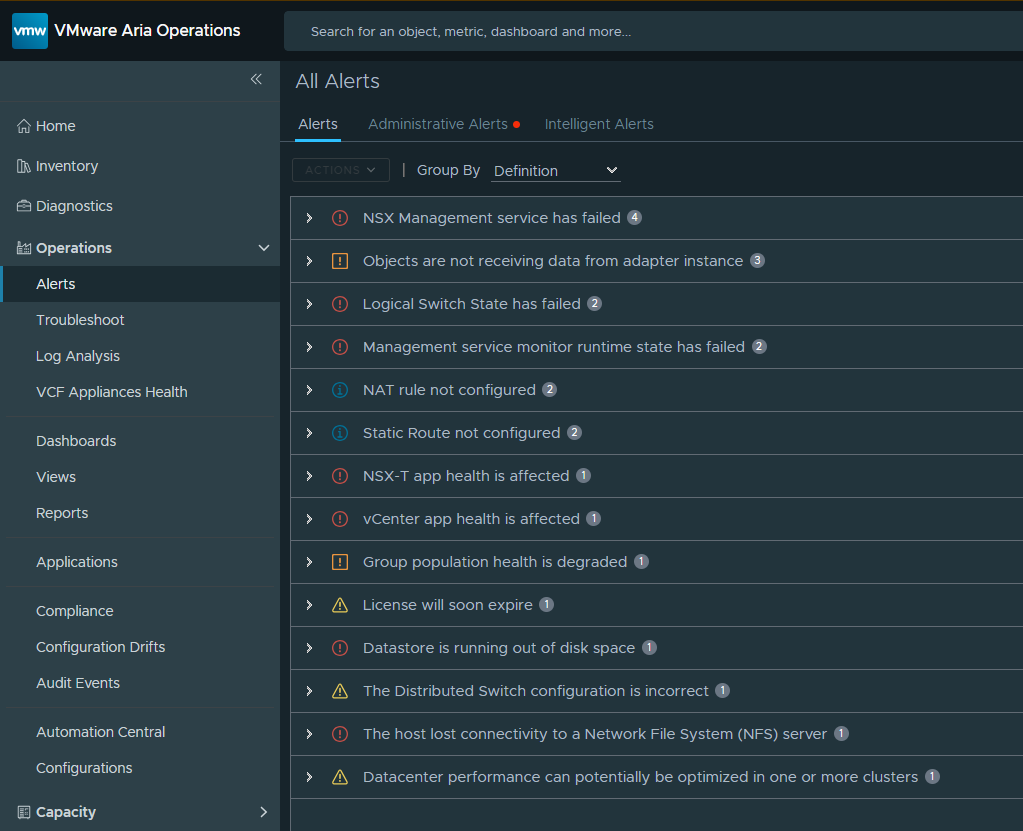The width and height of the screenshot is (1023, 831).
Task: Expand Group population health is degraded group
Action: [309, 562]
